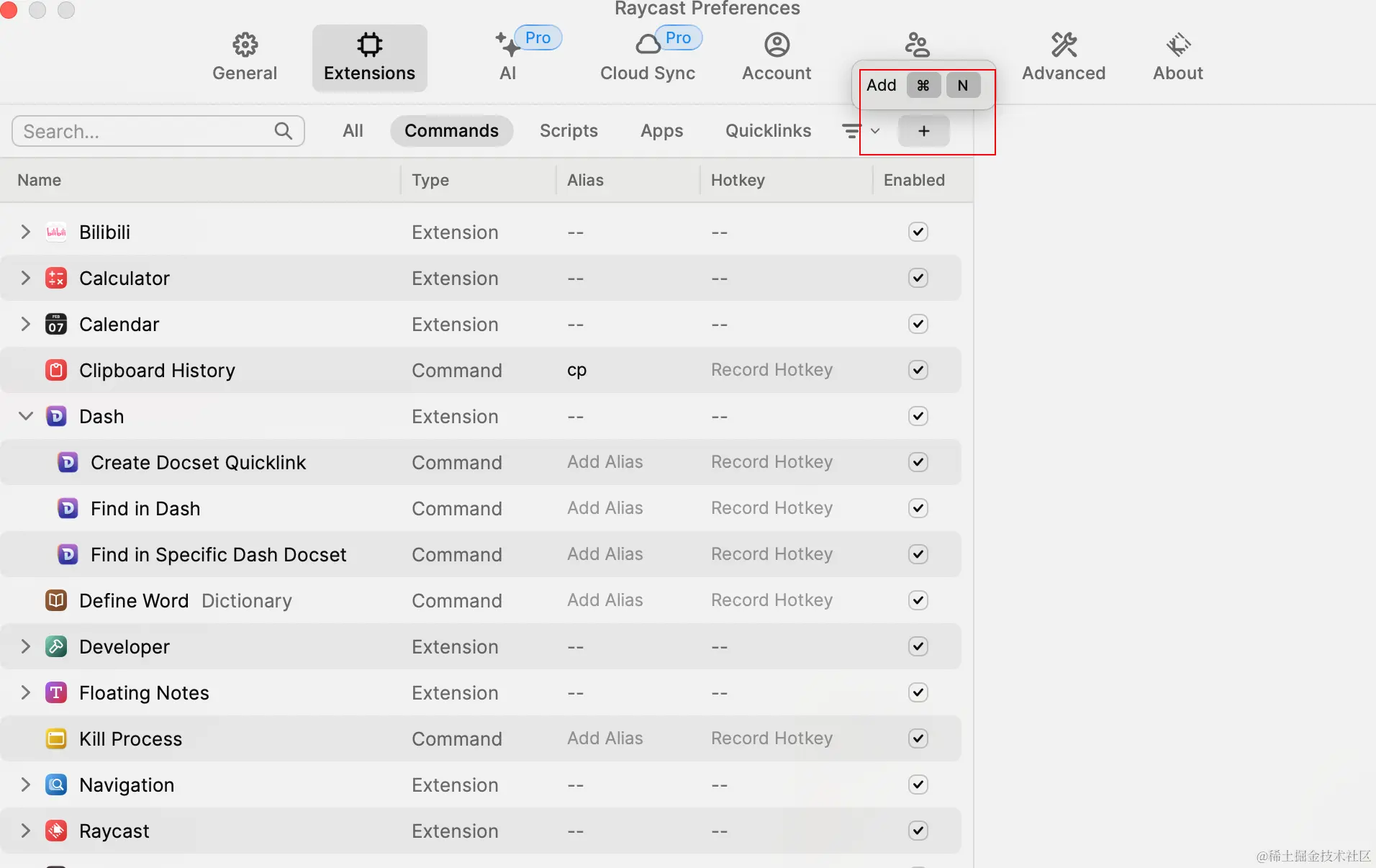Click the red Calculator icon

56,278
